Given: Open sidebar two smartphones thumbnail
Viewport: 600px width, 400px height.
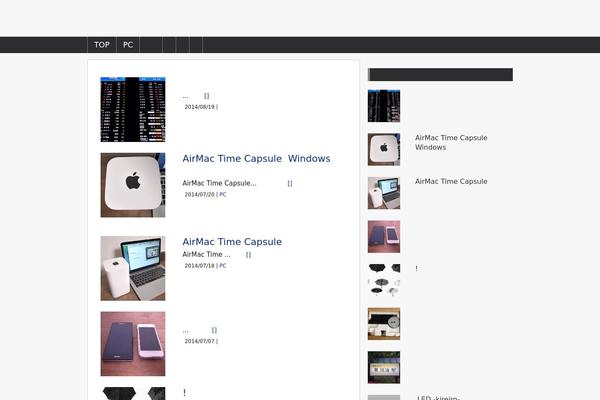Looking at the screenshot, I should (x=384, y=237).
